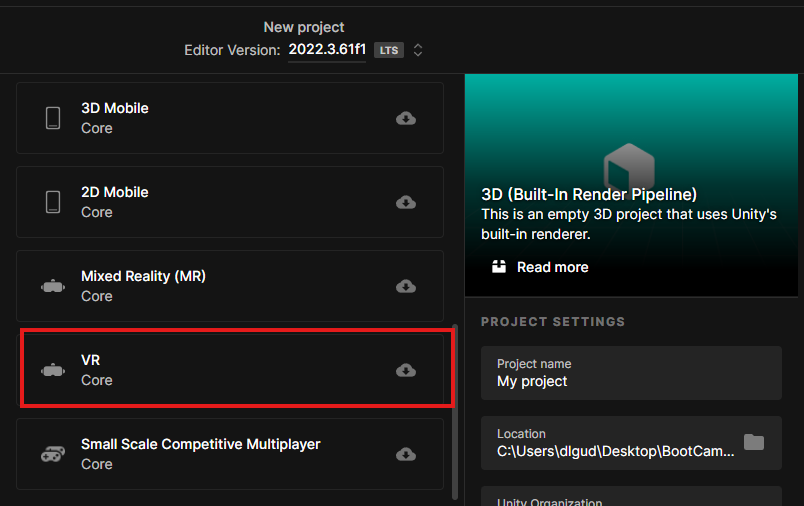Click the 3D Mobile phone icon
This screenshot has width=804, height=506.
53,118
